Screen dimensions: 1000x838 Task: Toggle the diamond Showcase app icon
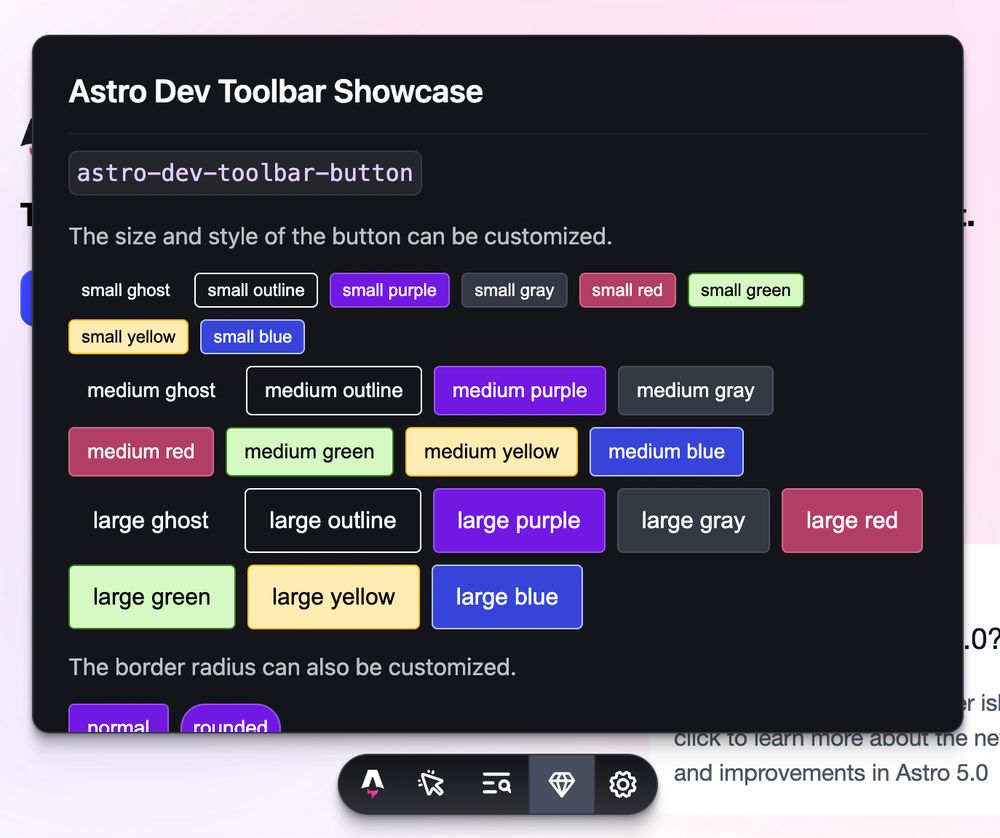562,784
